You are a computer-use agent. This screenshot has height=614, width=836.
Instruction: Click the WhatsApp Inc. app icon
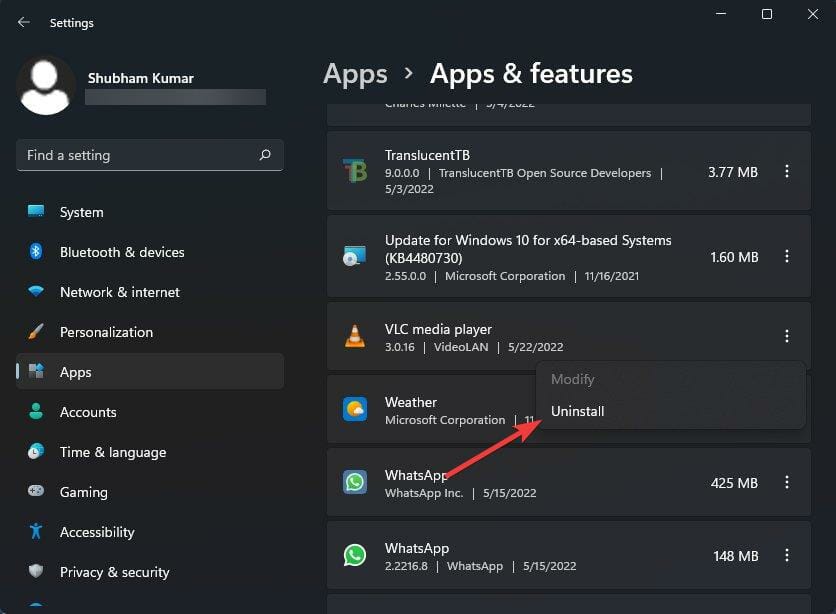click(x=355, y=482)
